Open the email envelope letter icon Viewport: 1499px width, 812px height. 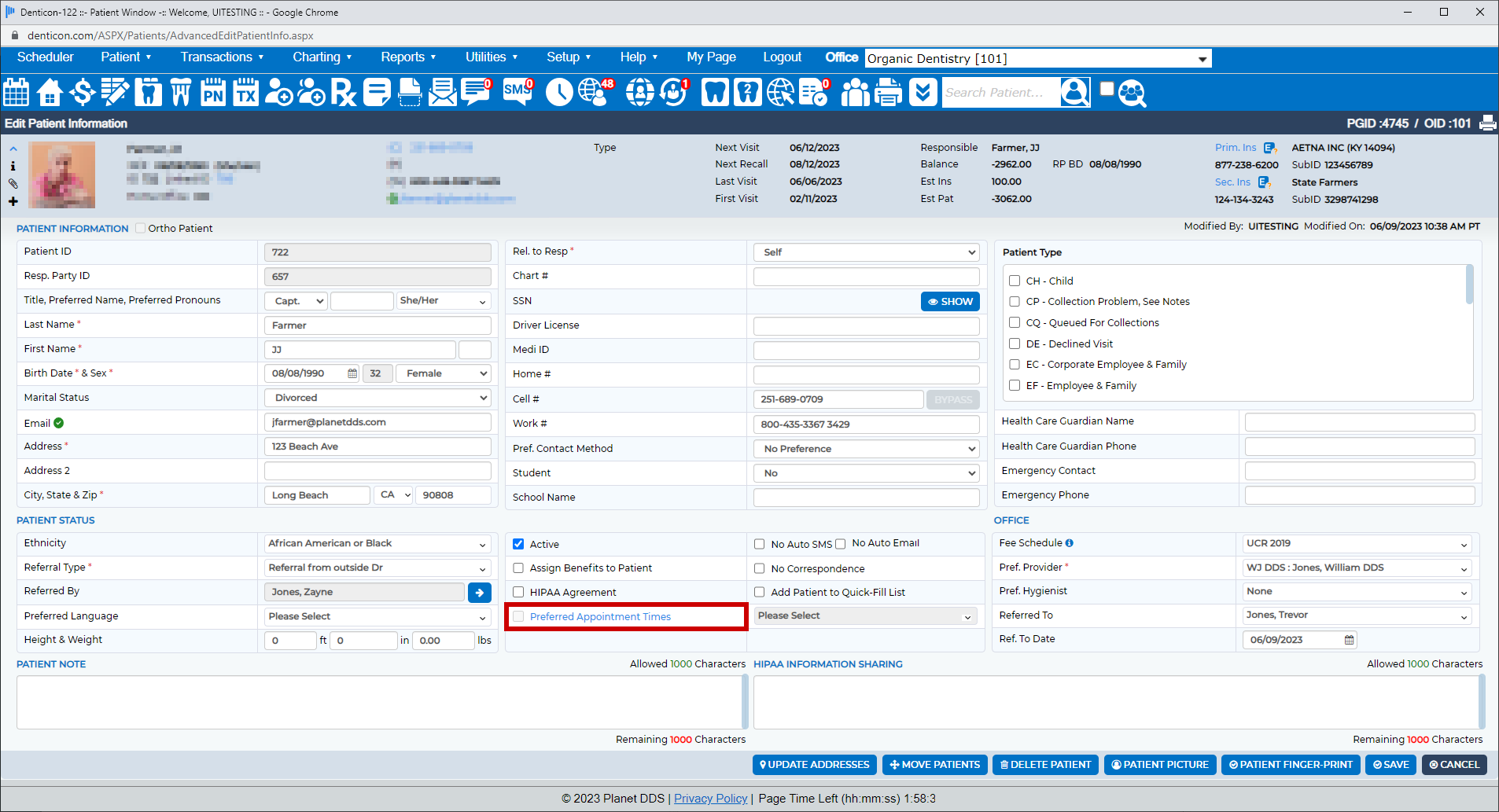(x=443, y=92)
